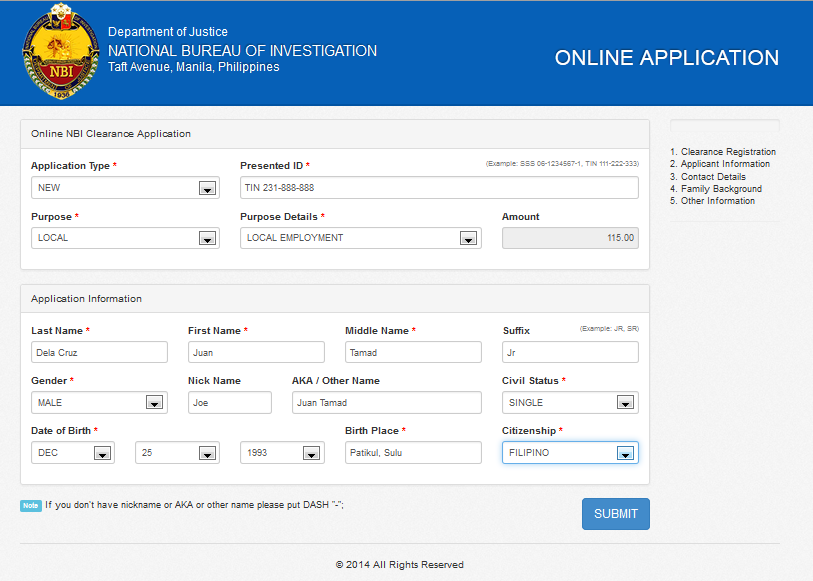Click the Middle Name input field
The height and width of the screenshot is (581, 813).
413,352
